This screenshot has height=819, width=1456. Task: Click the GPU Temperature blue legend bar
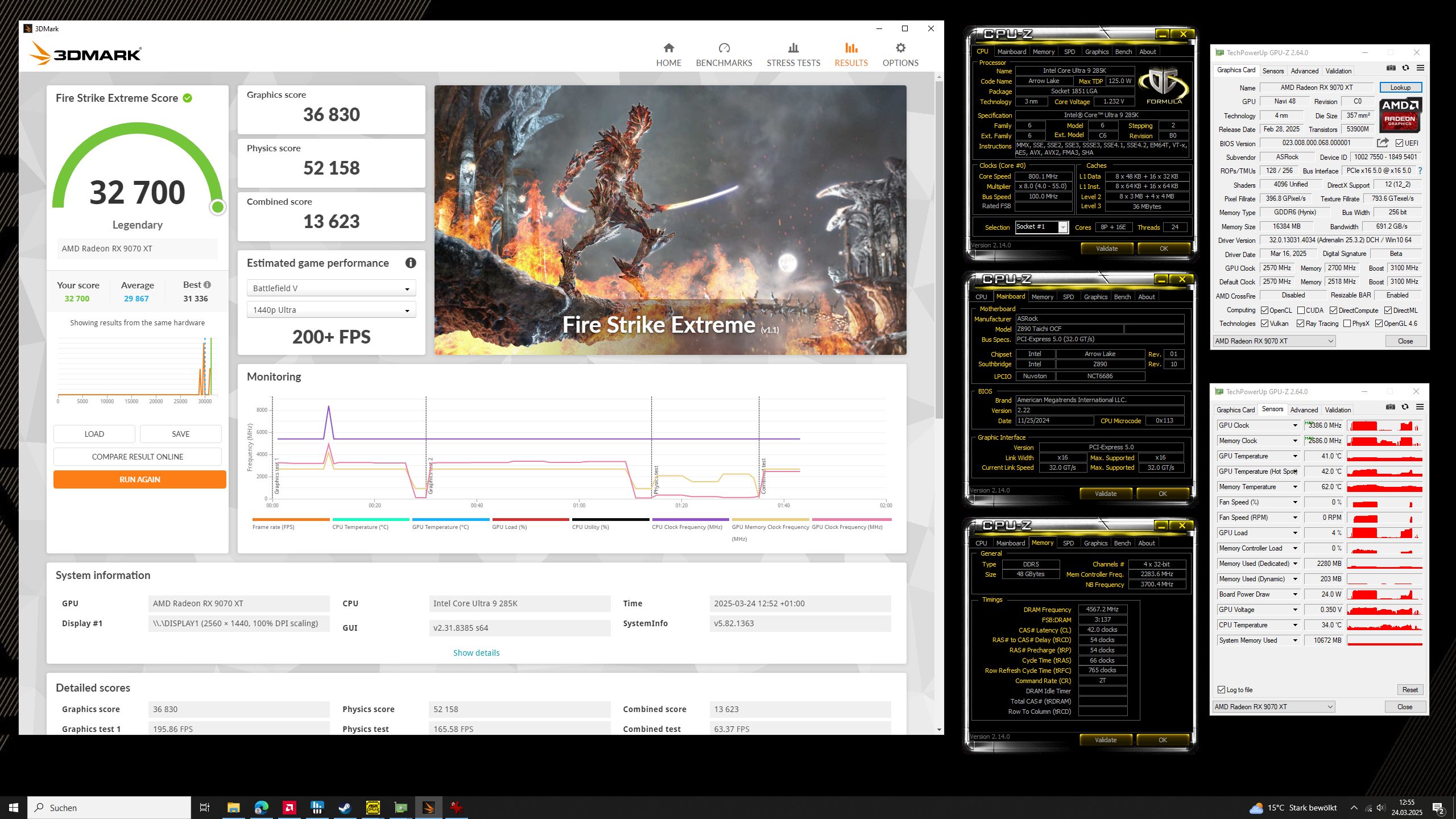point(451,519)
